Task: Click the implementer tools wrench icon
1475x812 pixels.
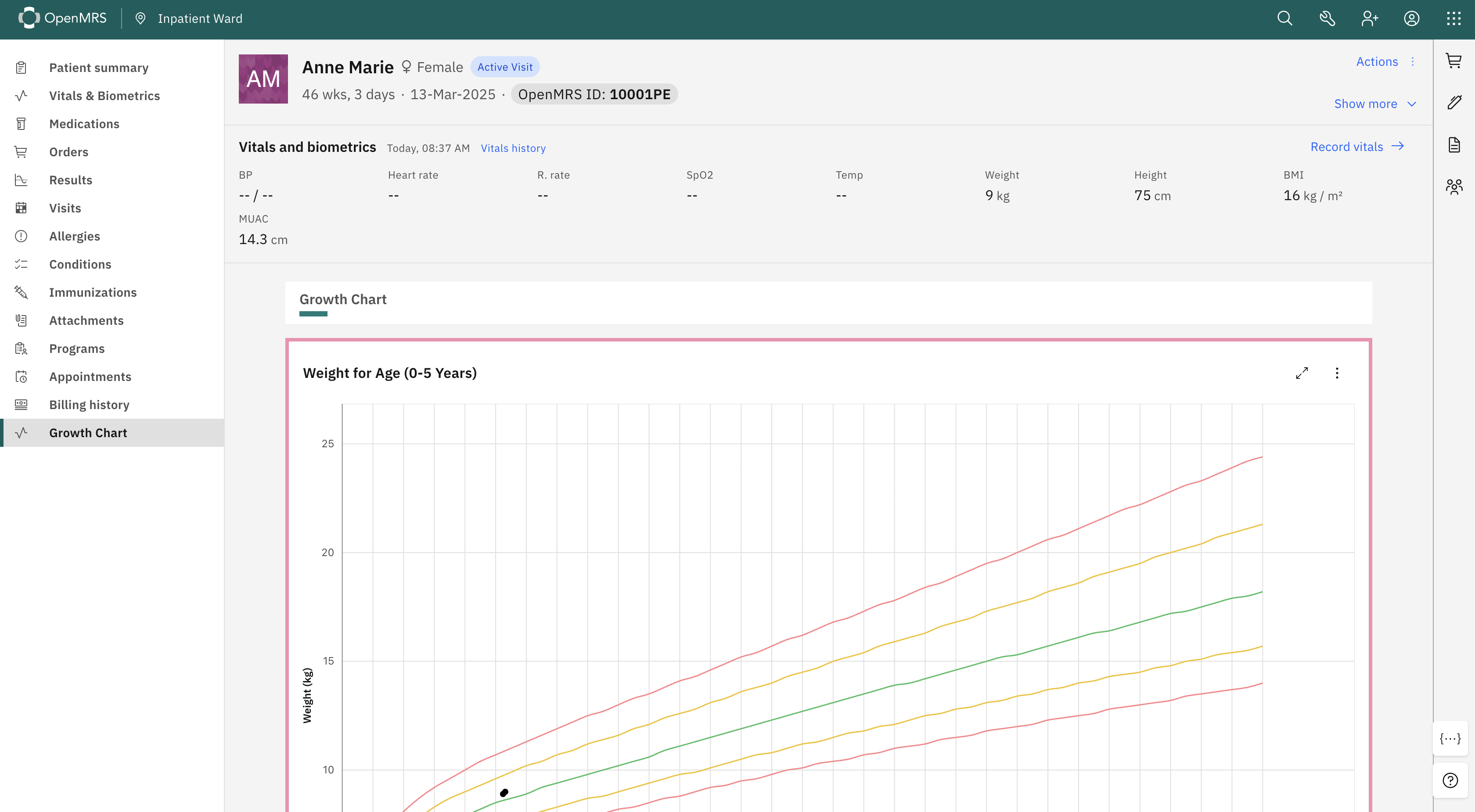Action: (x=1327, y=19)
